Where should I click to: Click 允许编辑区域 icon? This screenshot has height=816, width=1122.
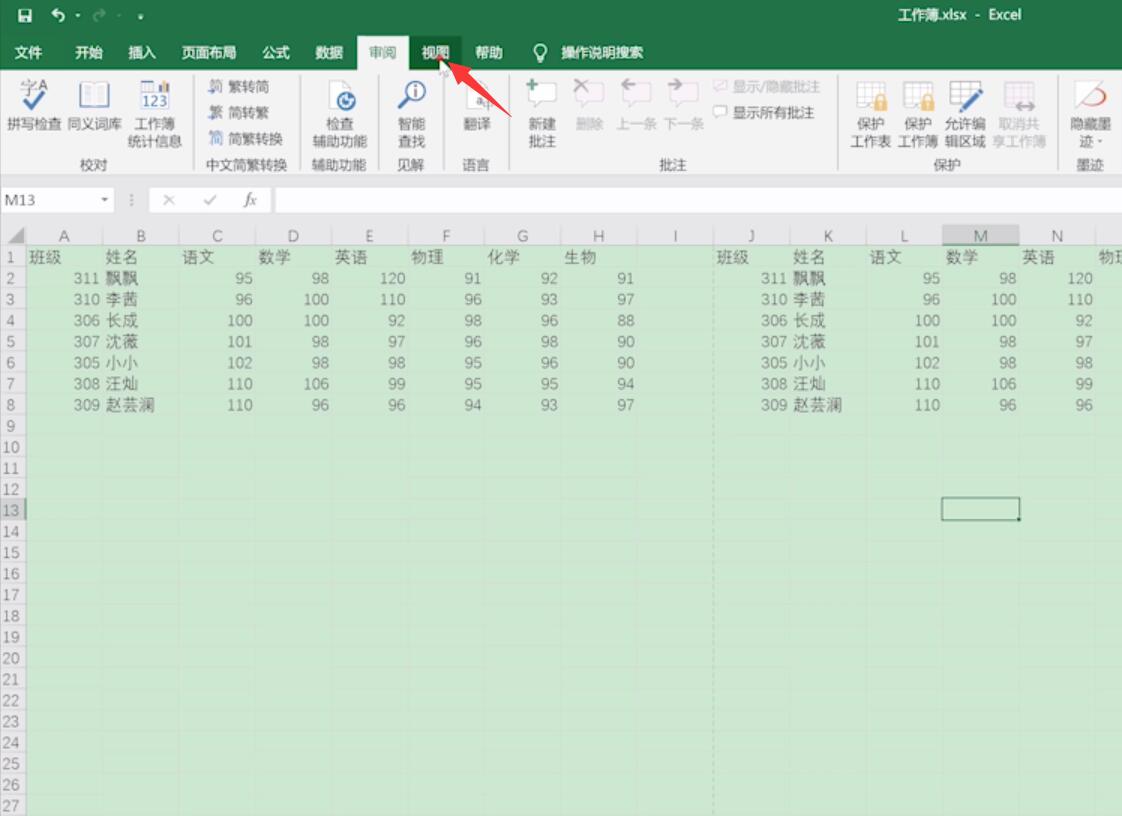pyautogui.click(x=965, y=113)
